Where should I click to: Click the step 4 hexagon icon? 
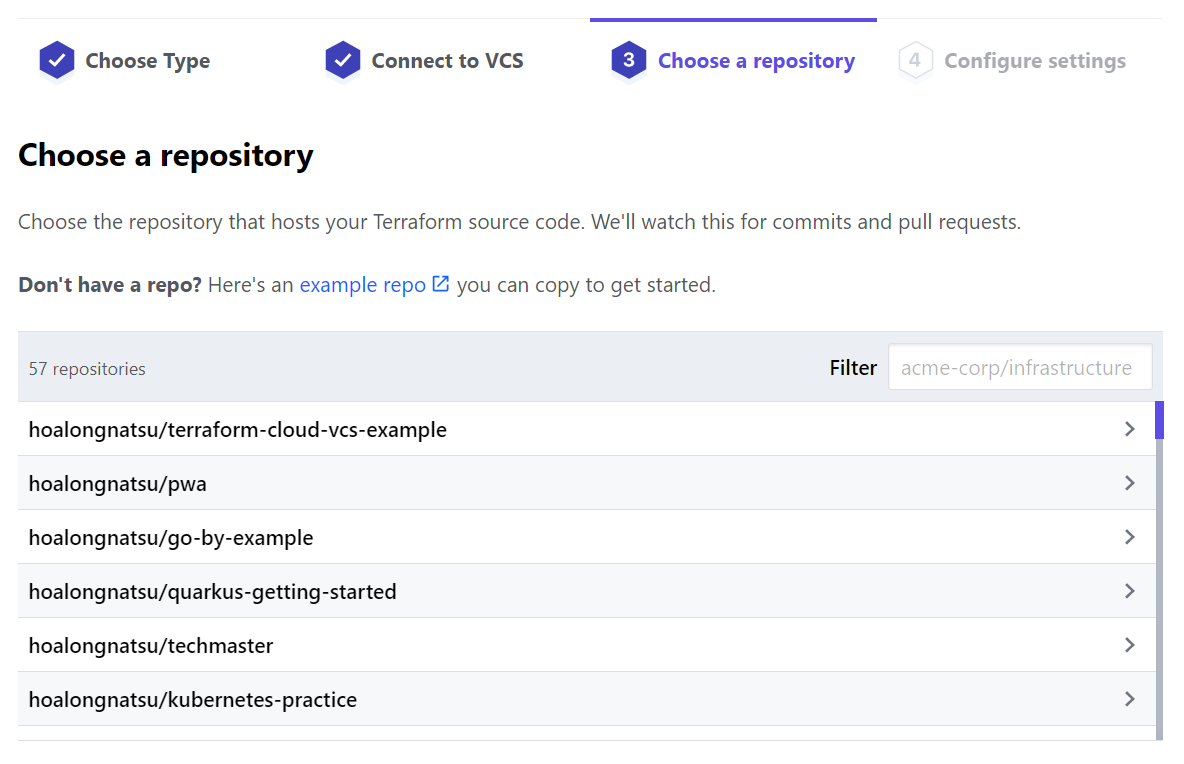point(915,61)
